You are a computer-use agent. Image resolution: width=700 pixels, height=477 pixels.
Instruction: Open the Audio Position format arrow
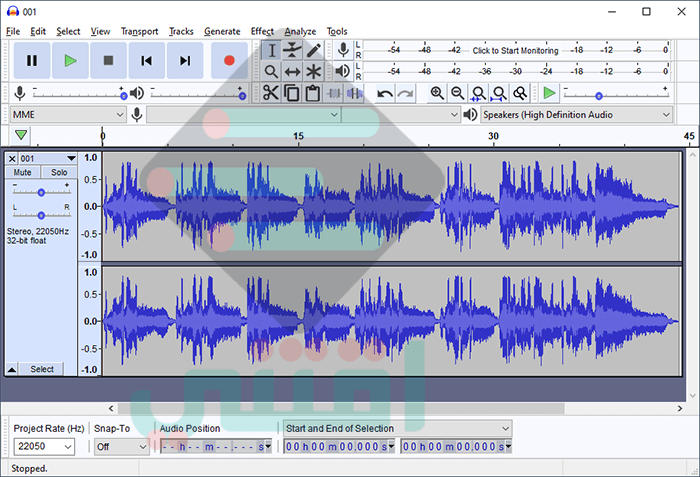[268, 446]
